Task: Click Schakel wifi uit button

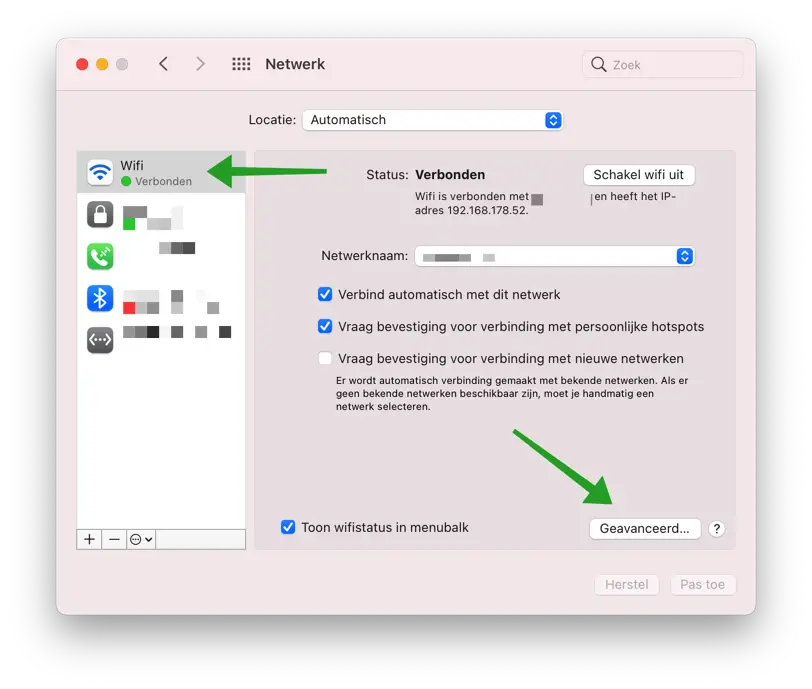Action: tap(639, 175)
